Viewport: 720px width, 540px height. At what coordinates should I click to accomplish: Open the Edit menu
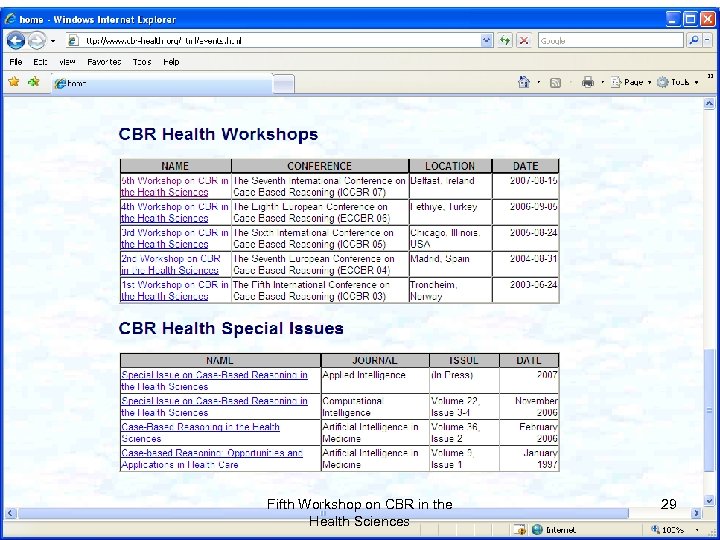40,62
